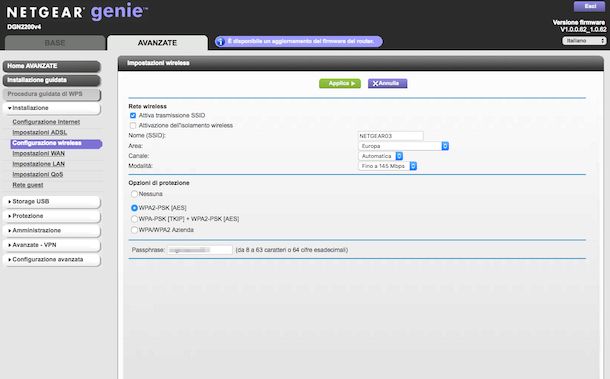The image size is (610, 379).
Task: Click the Rete wireless heading
Action: pyautogui.click(x=147, y=106)
